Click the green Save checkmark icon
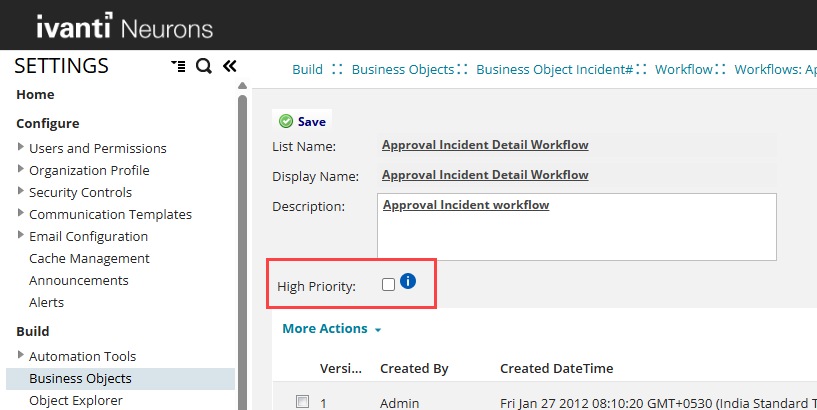 (286, 121)
